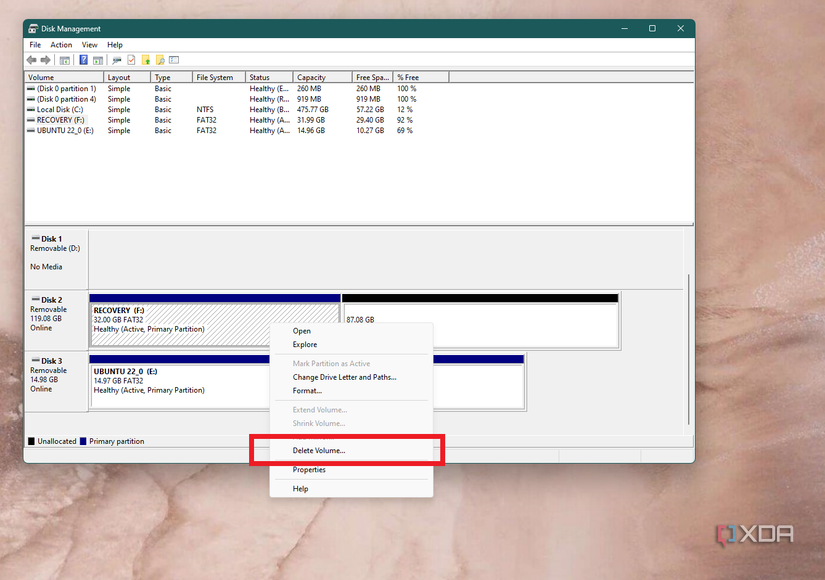Click the Forward navigation arrow icon
The image size is (825, 580).
pos(45,60)
